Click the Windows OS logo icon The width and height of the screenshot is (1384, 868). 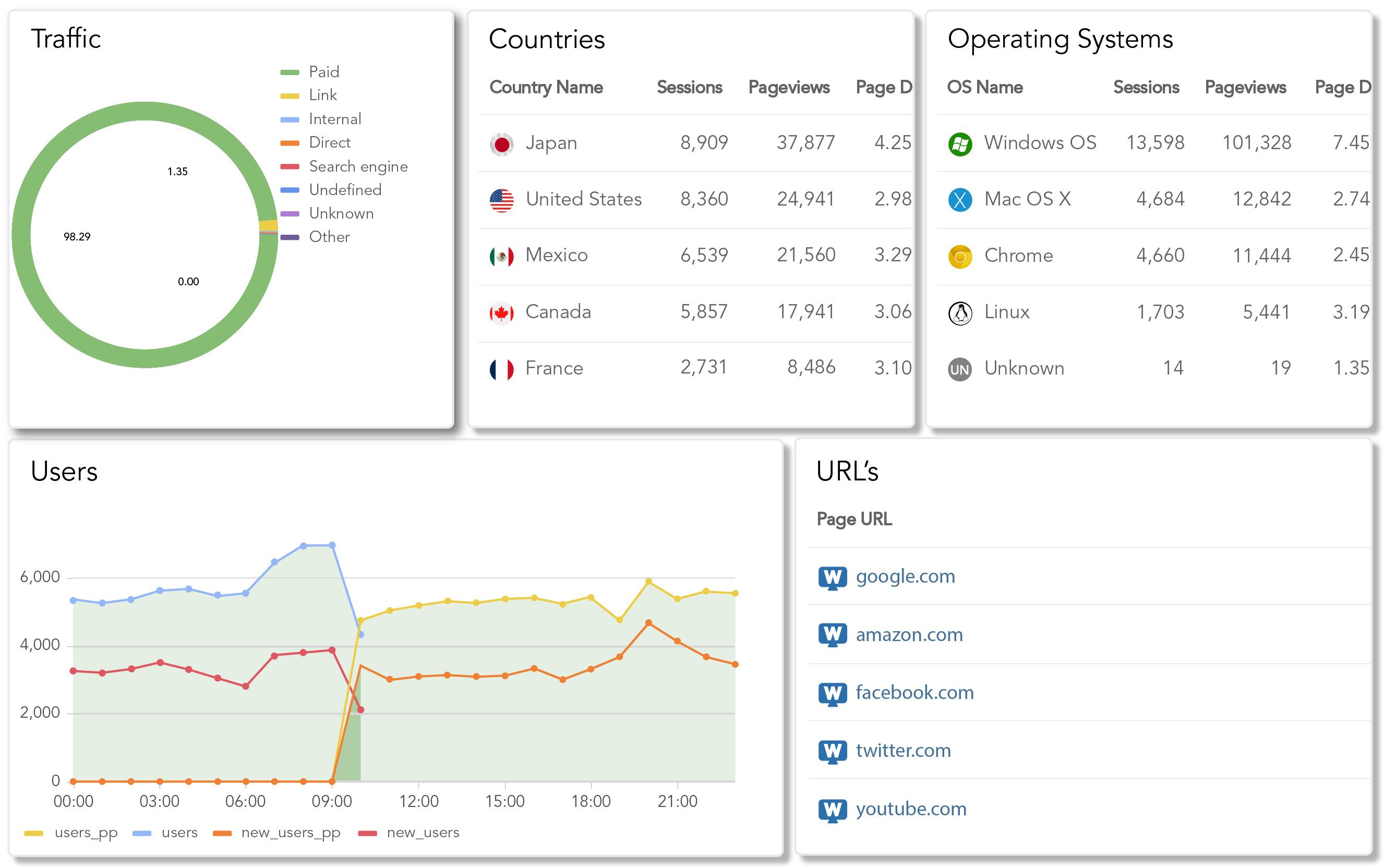pos(959,144)
